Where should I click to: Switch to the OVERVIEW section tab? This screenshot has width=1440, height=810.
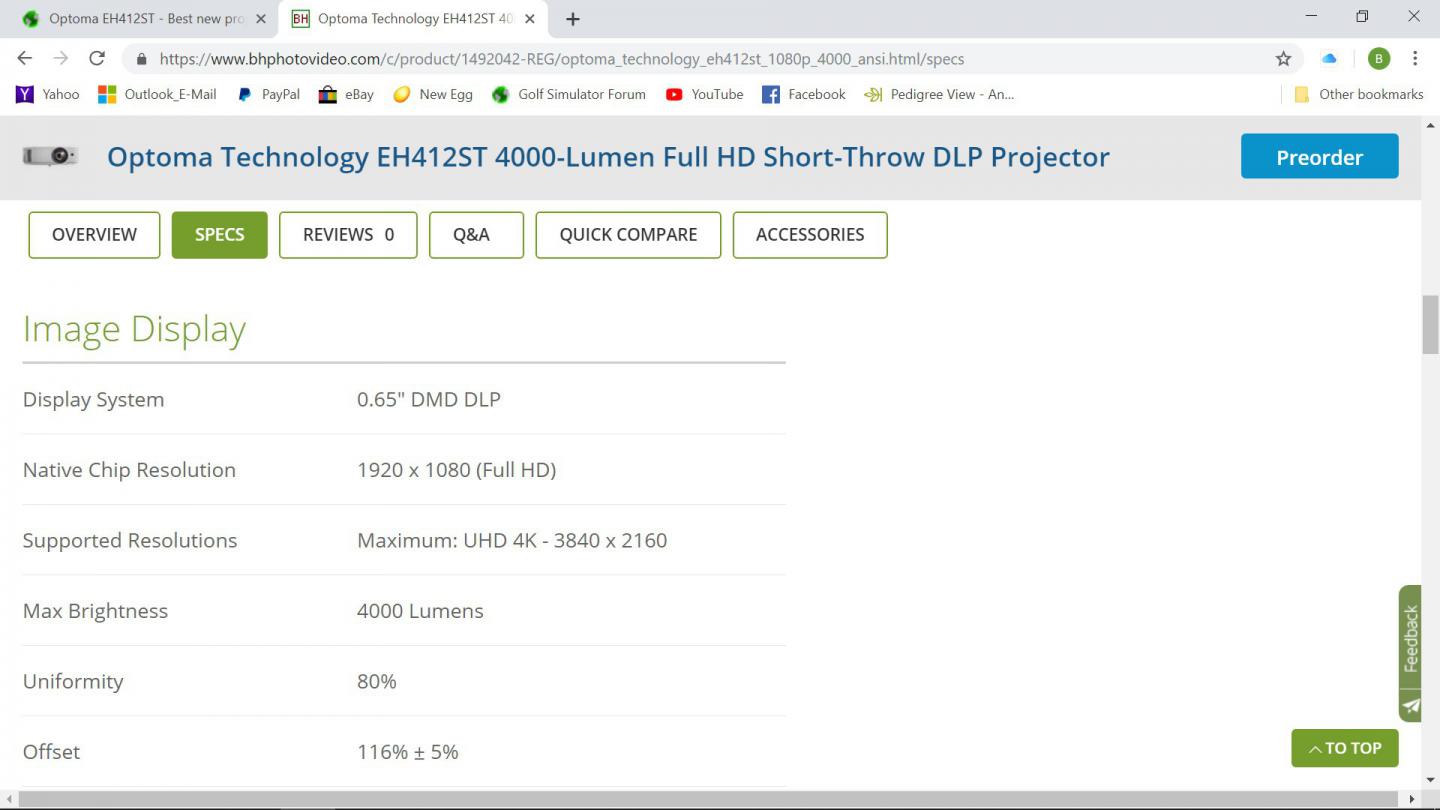coord(94,235)
